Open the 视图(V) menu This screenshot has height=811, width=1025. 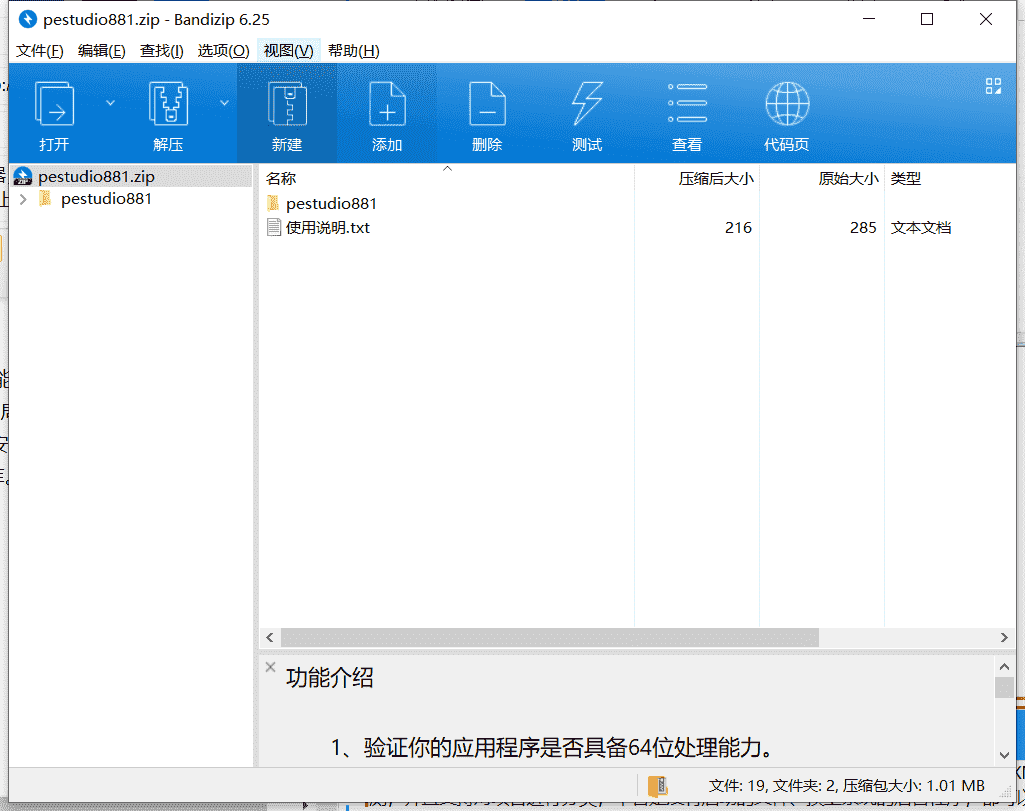[x=288, y=51]
